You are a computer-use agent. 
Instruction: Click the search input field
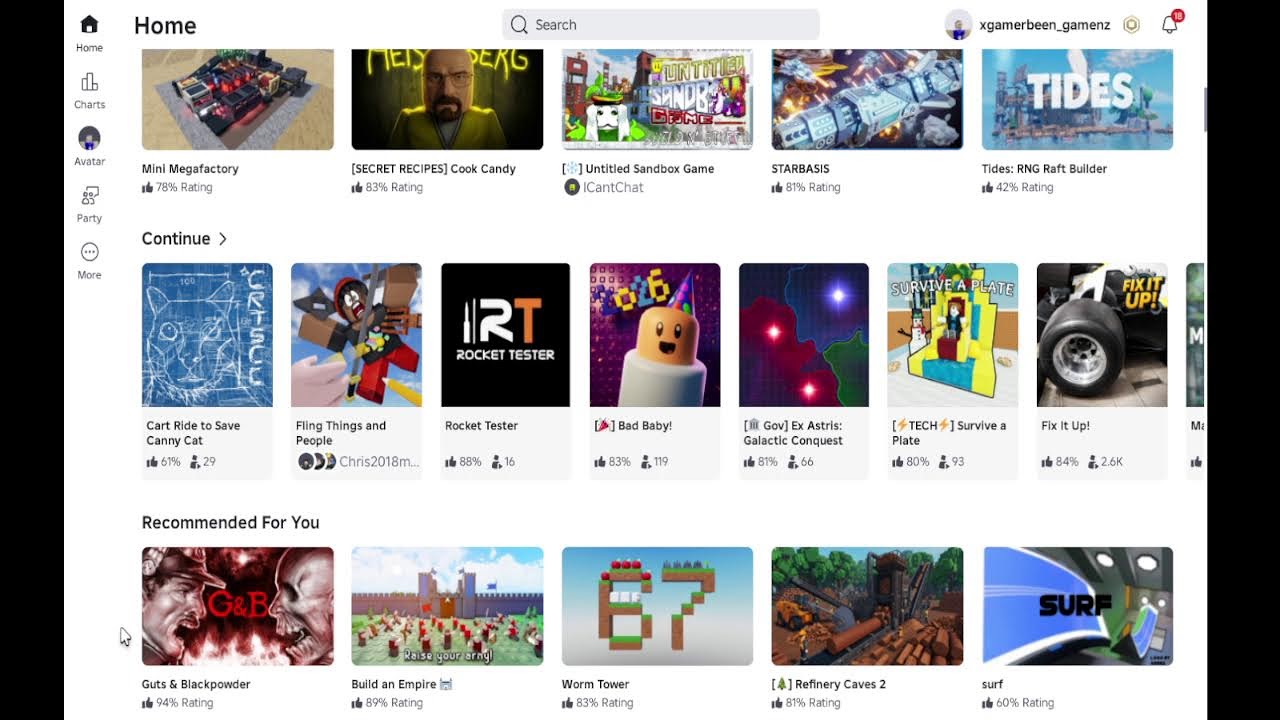pos(661,25)
